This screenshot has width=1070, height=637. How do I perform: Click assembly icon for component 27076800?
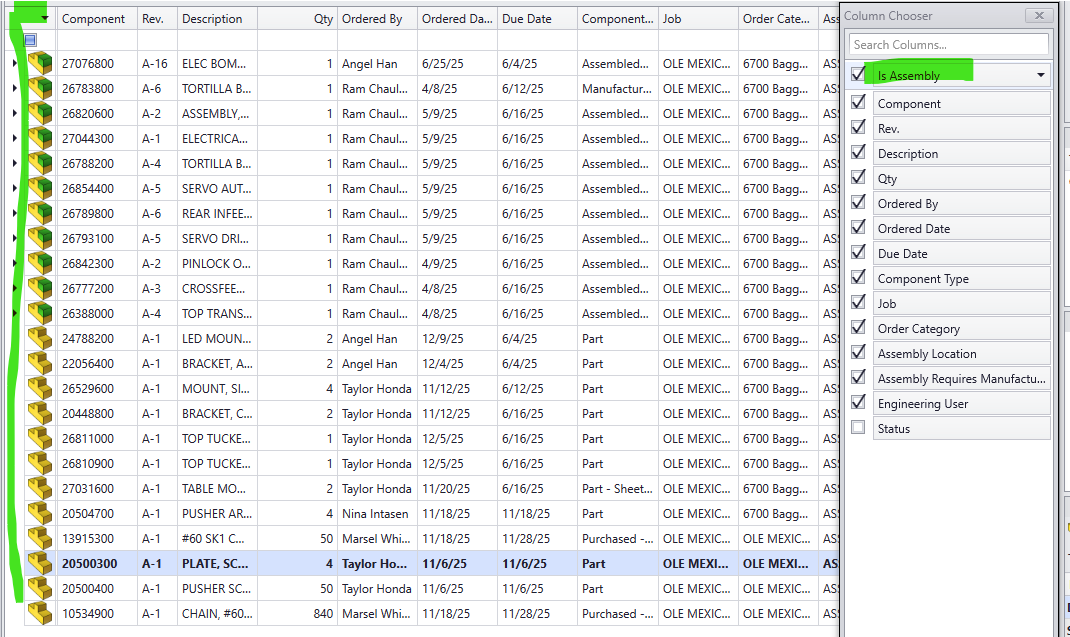point(40,64)
